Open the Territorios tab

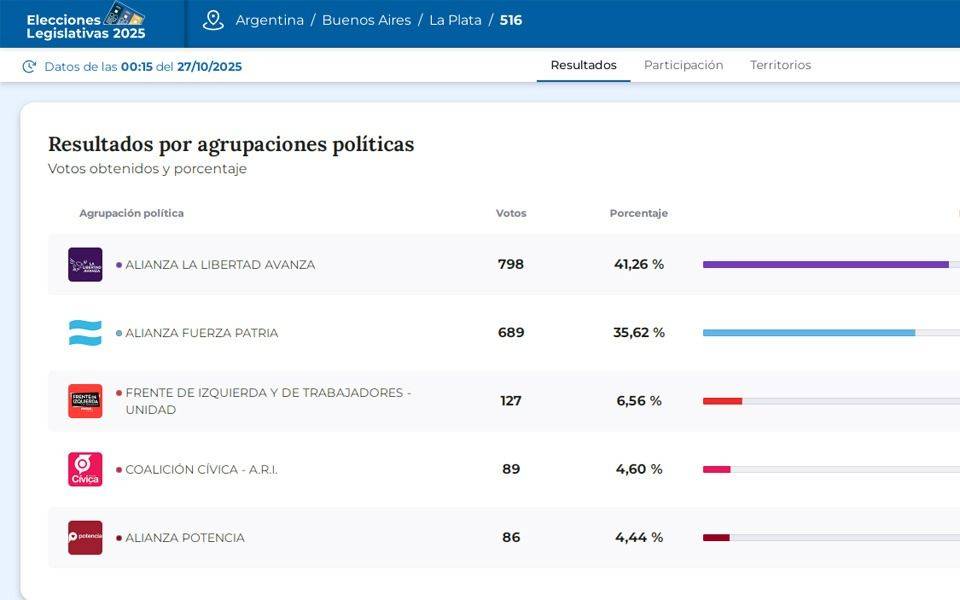click(x=780, y=65)
